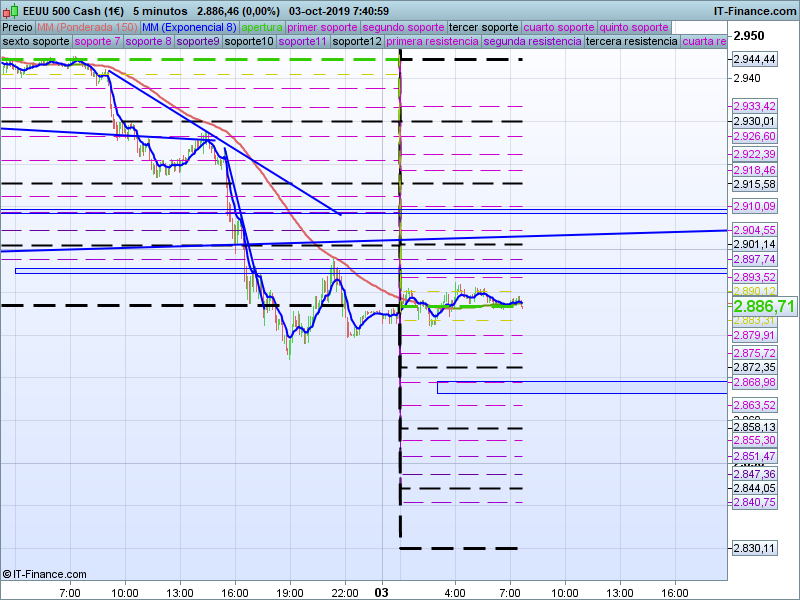Click the 5 minutos timeframe in title
The image size is (800, 600).
(160, 10)
